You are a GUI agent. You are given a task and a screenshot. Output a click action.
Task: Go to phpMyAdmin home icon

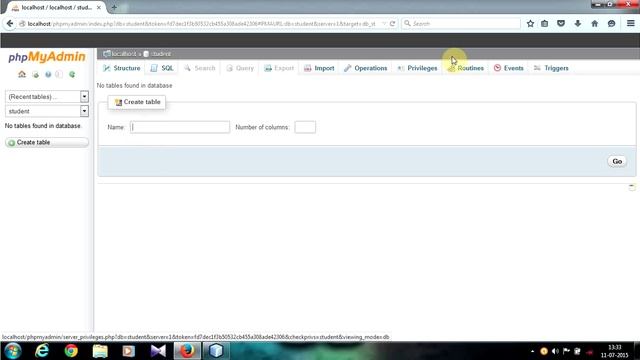(x=22, y=74)
